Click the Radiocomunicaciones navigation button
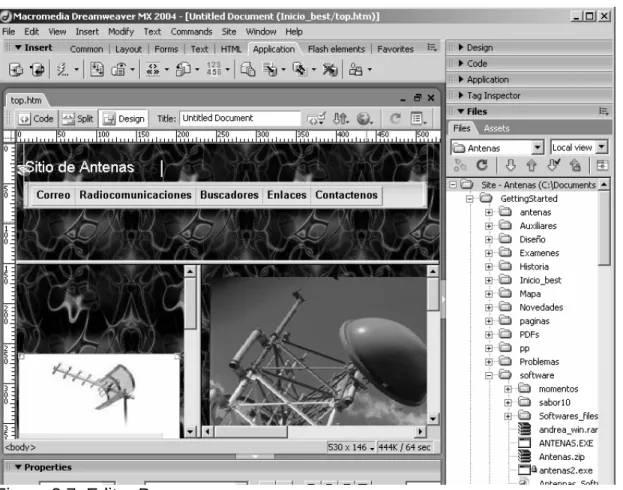The height and width of the screenshot is (490, 623). 135,195
